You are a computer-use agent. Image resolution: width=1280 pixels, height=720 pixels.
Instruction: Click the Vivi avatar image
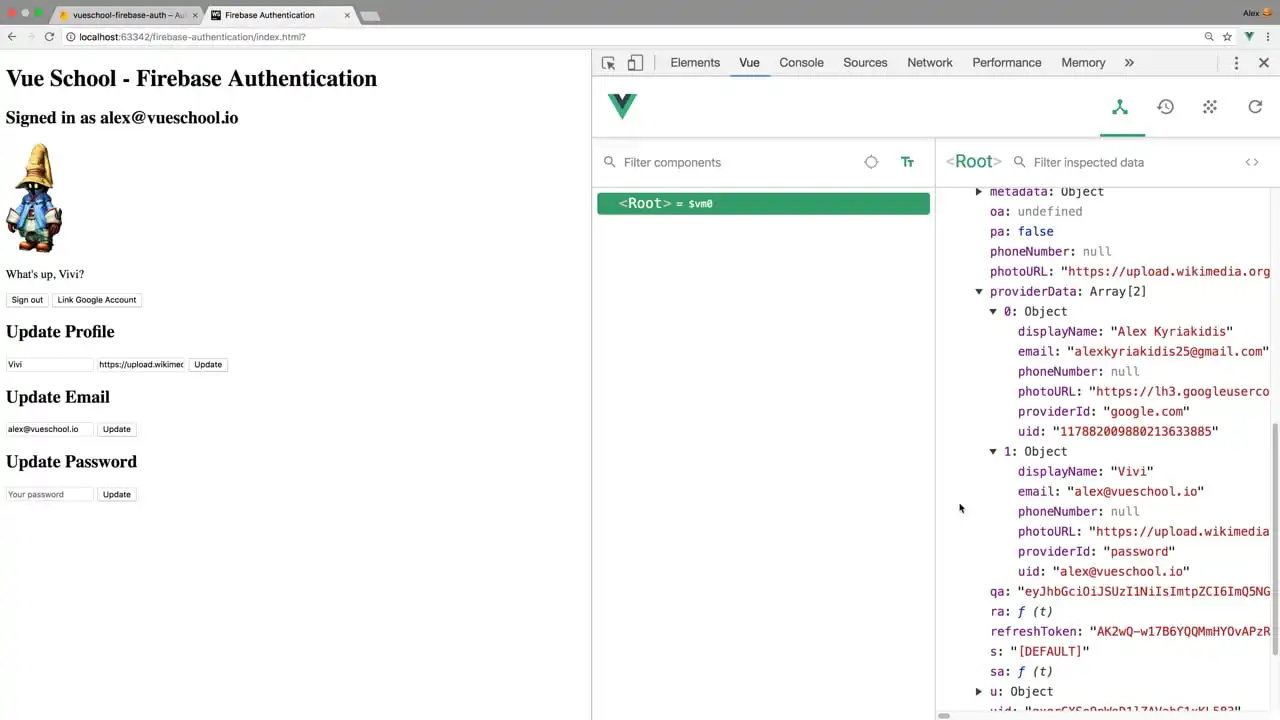pos(34,197)
